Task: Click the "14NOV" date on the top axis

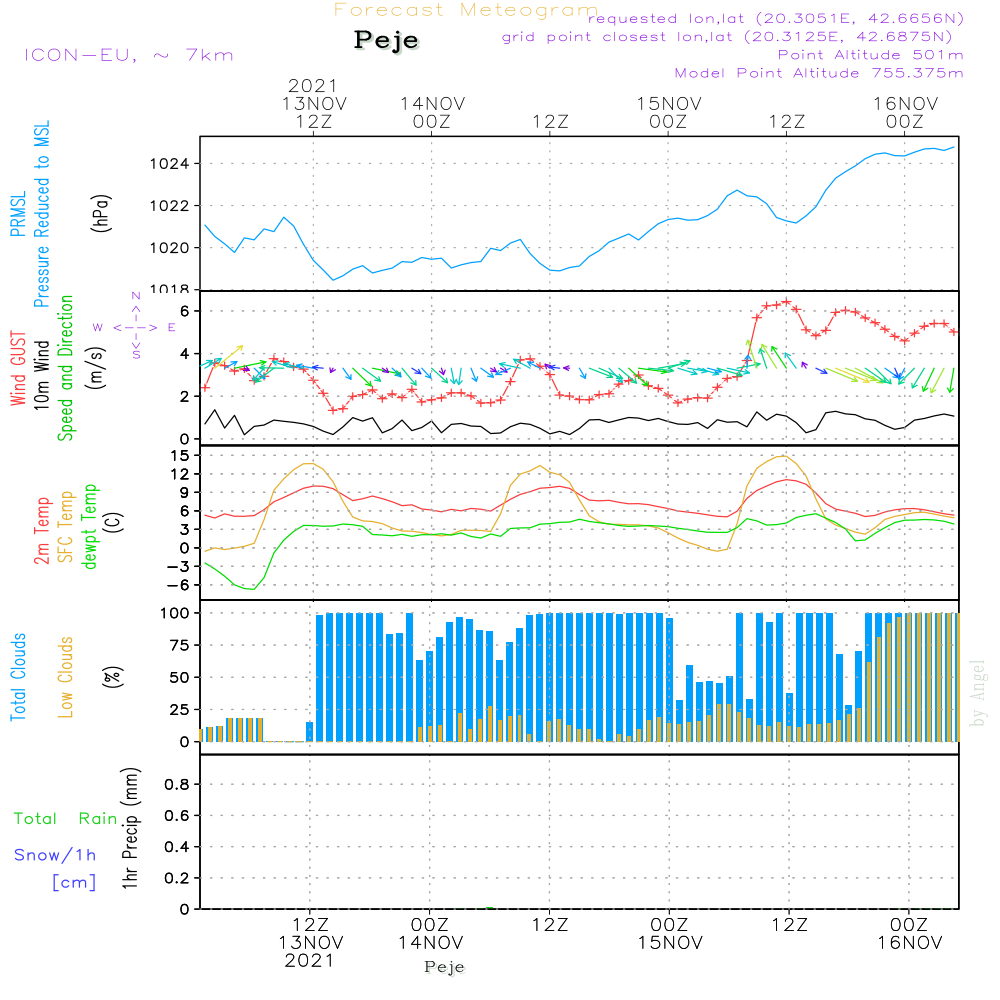Action: (x=432, y=103)
